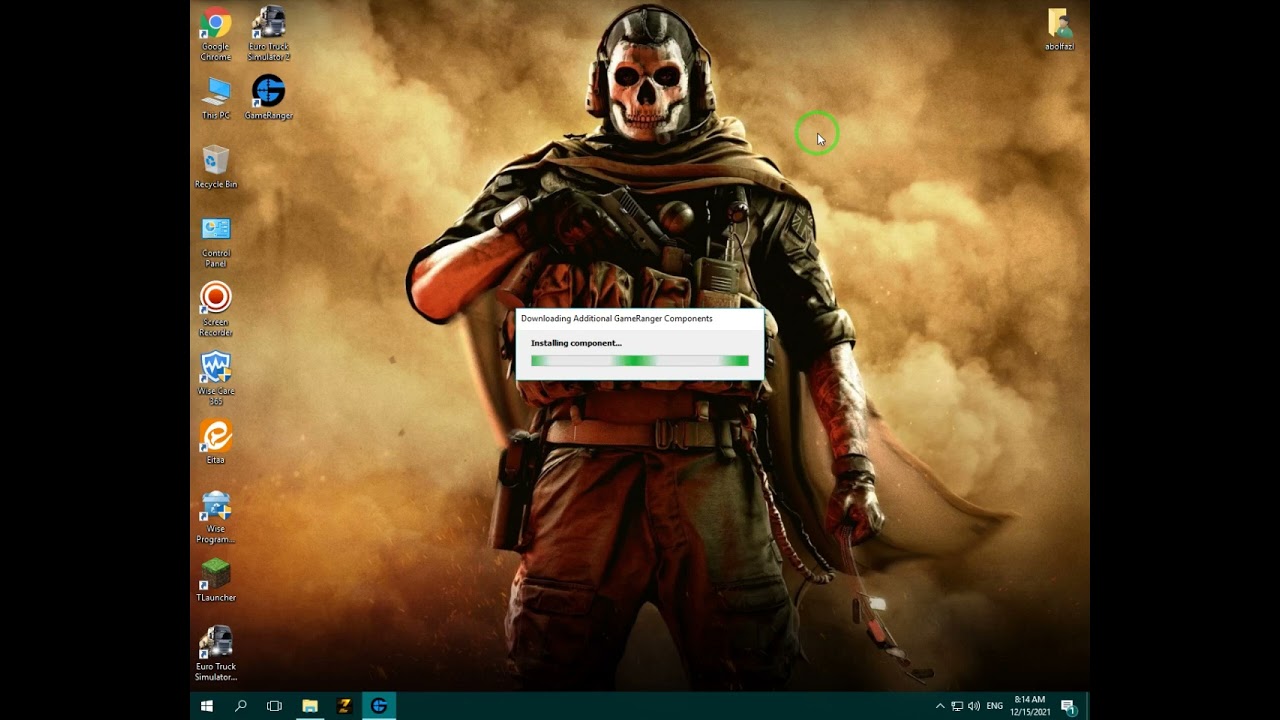Launch the Eitaa desktop shortcut
1280x720 pixels.
[215, 441]
